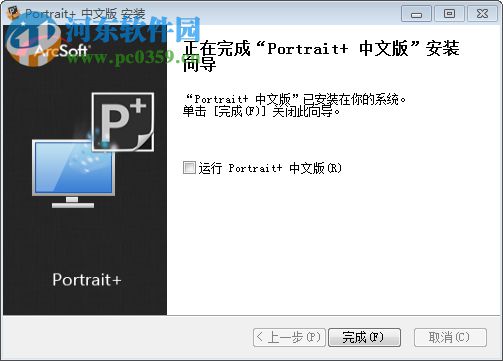Click the heading 正在完成 Portrait+ 中文版 安装向导

[x=321, y=56]
